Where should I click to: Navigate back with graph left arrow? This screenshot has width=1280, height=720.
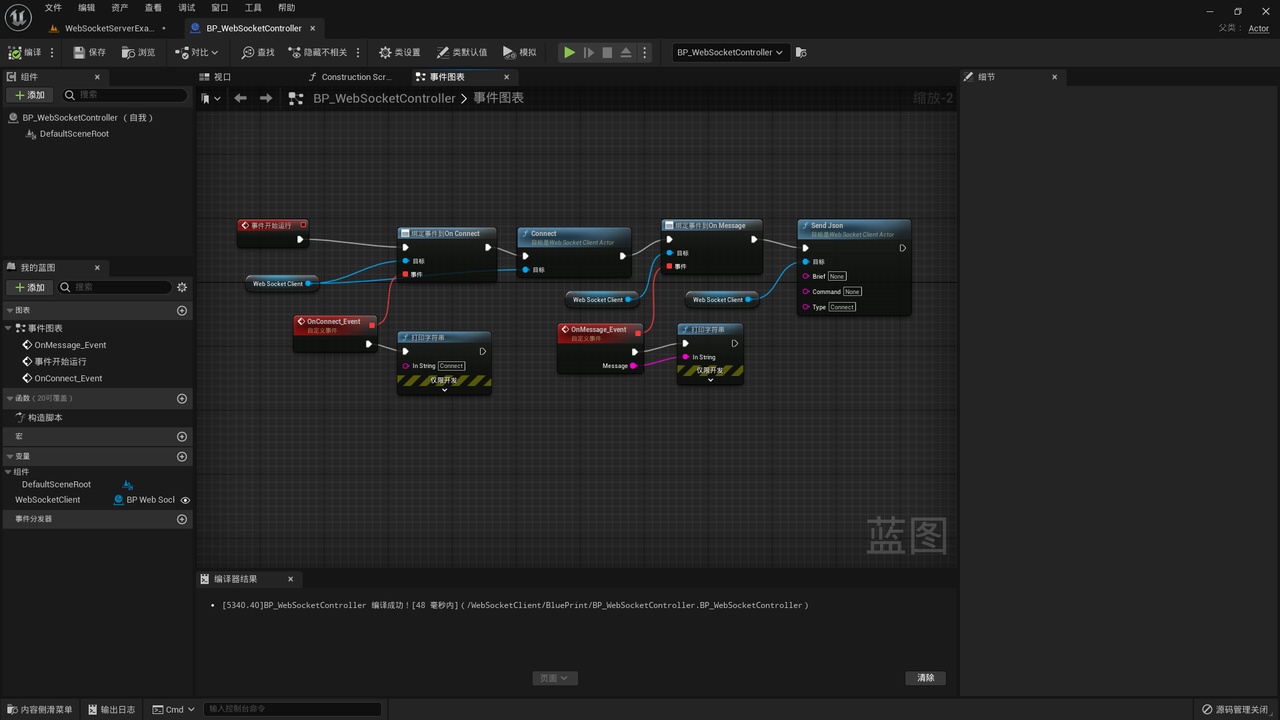[240, 98]
